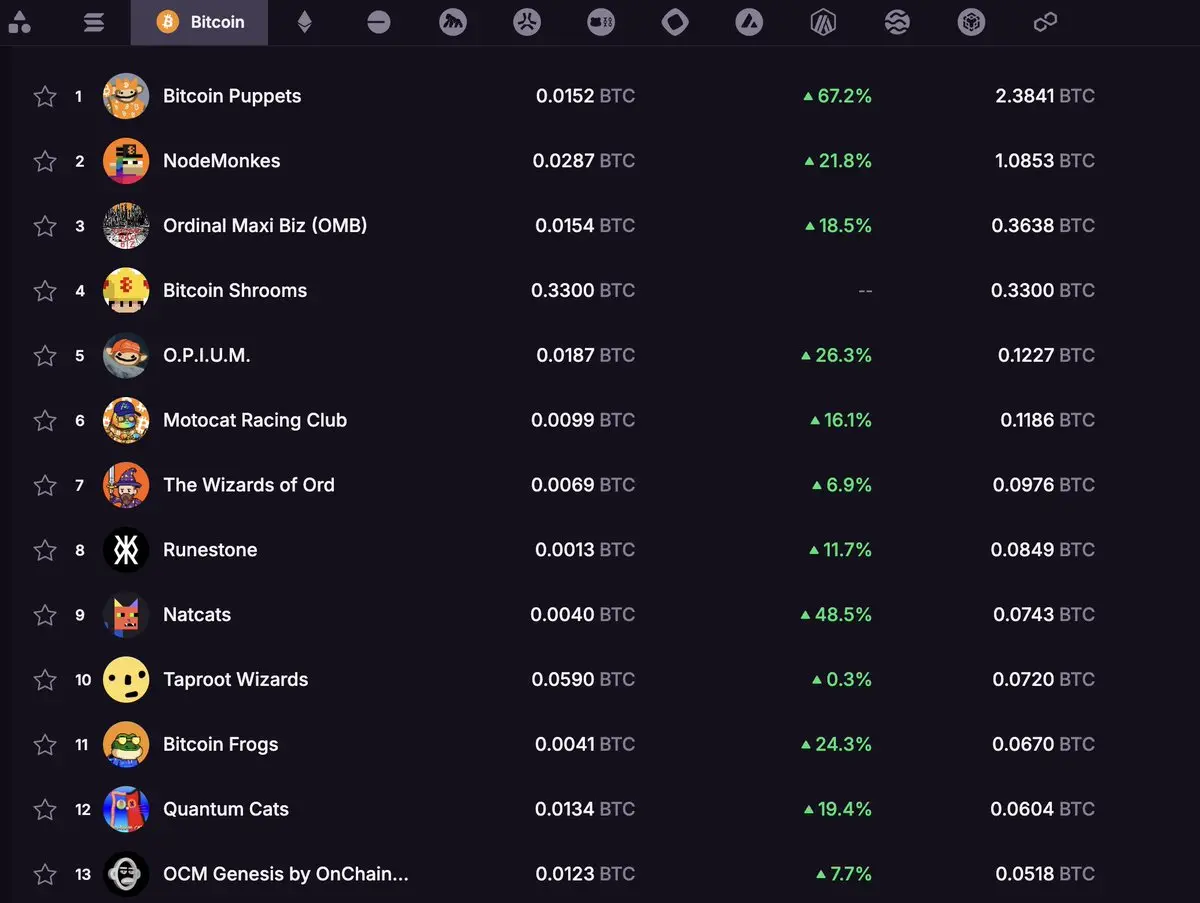Open the BNB chain tab

[x=971, y=22]
